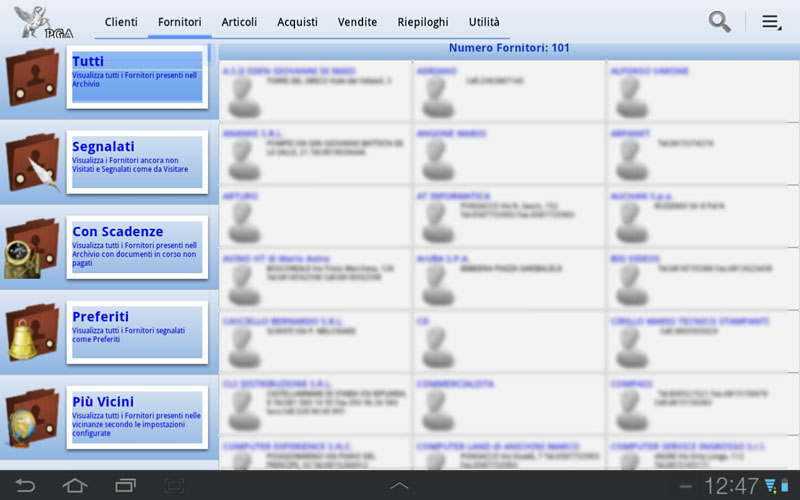
Task: Switch to the Fornitori tab
Action: [180, 22]
